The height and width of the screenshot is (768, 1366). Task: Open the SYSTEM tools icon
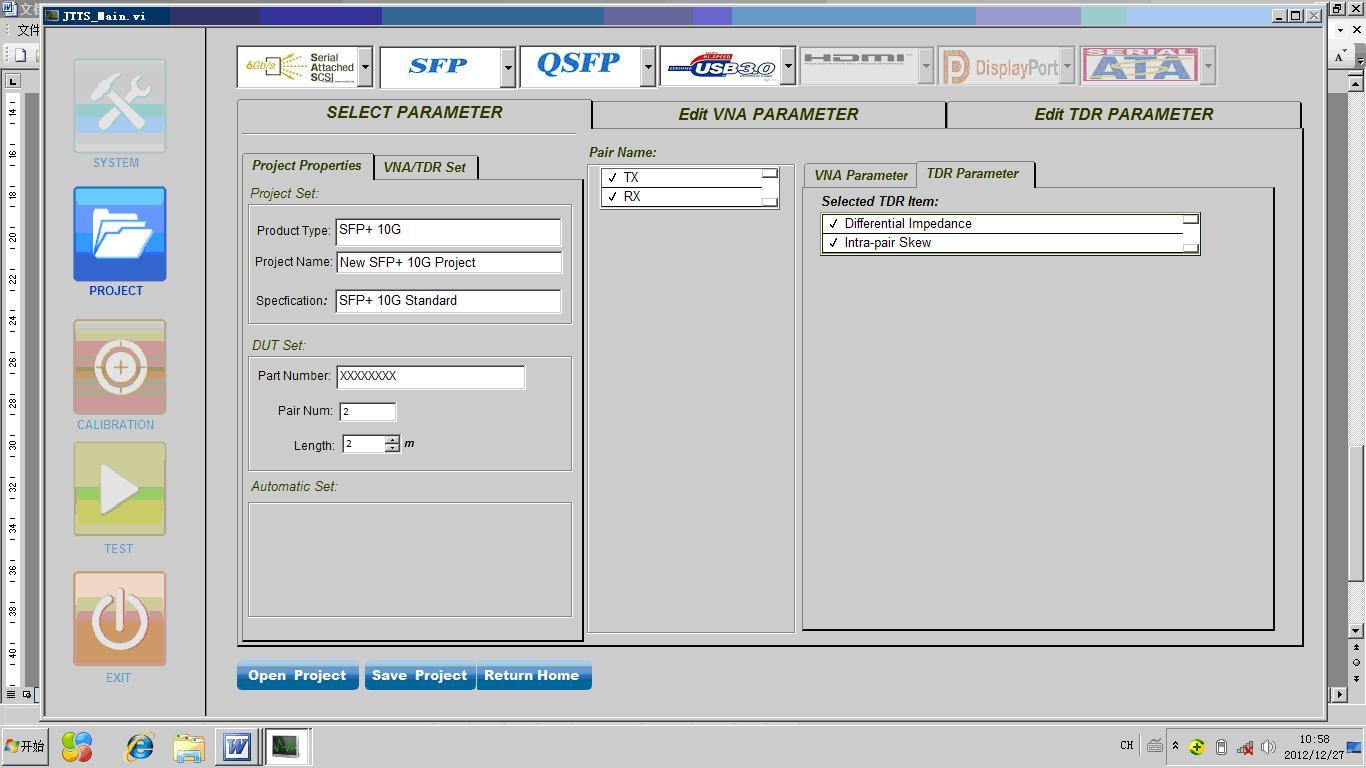(x=119, y=106)
